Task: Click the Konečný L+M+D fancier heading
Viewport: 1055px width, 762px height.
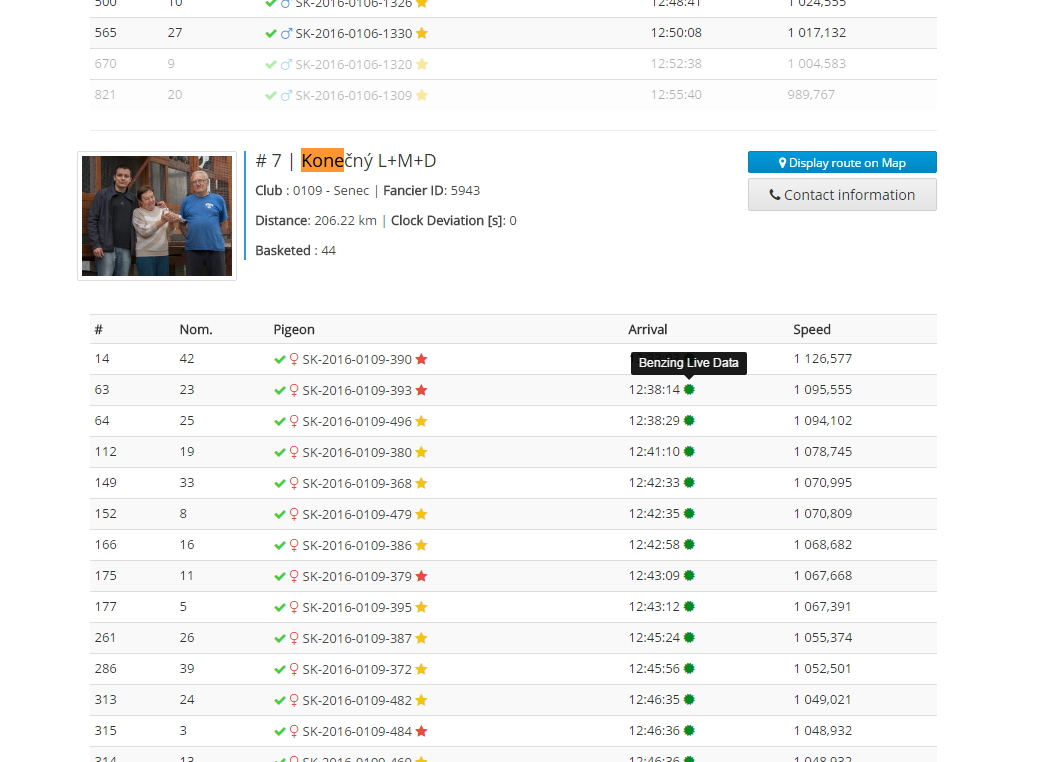Action: [x=346, y=161]
